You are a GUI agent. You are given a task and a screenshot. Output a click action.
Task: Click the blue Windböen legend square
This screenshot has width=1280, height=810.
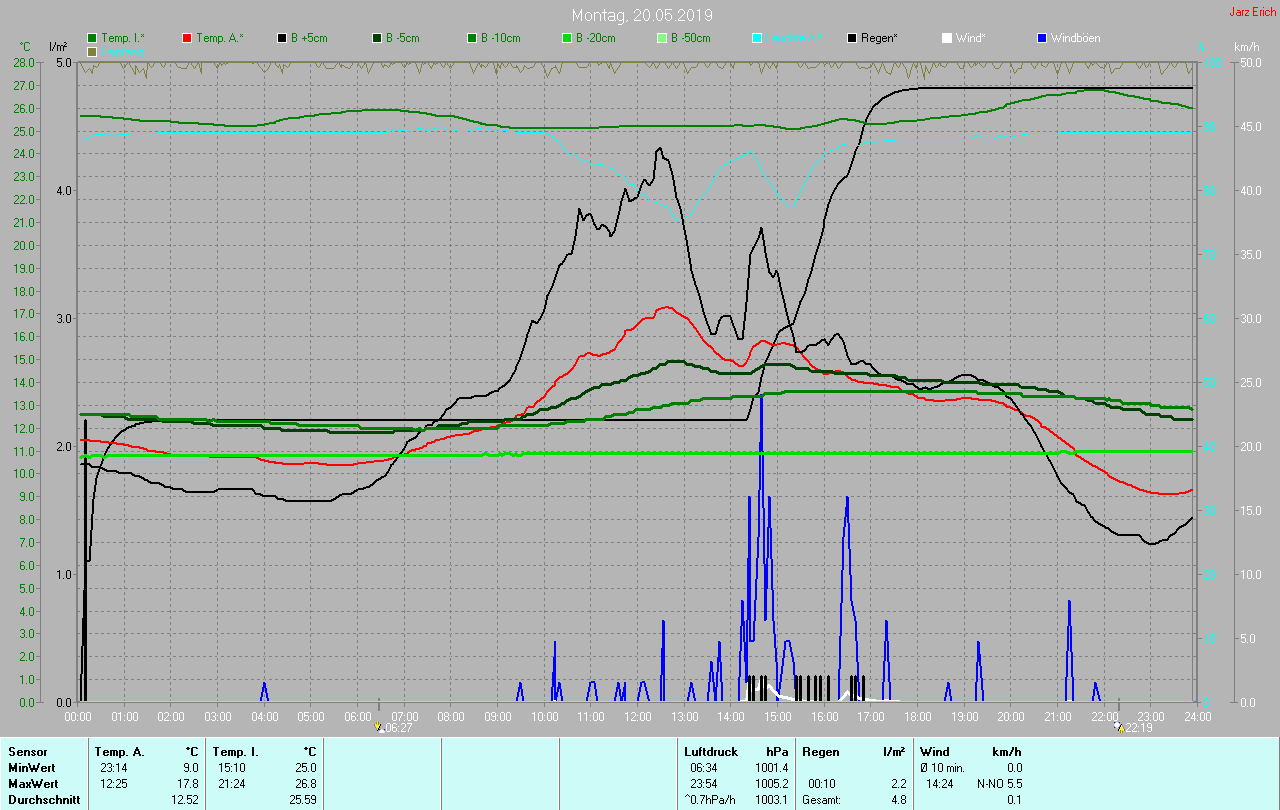point(1042,38)
